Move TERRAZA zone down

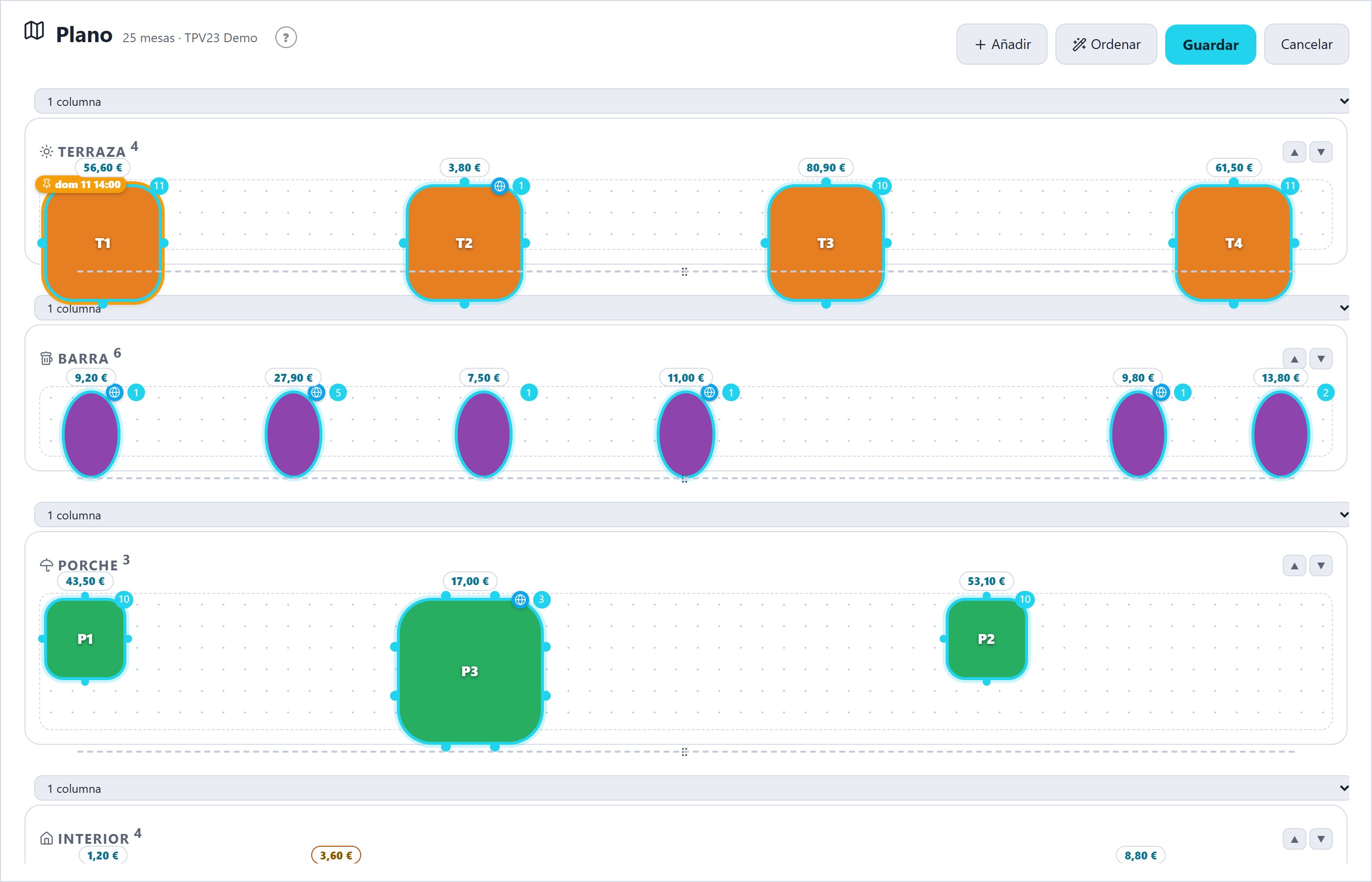(x=1321, y=152)
